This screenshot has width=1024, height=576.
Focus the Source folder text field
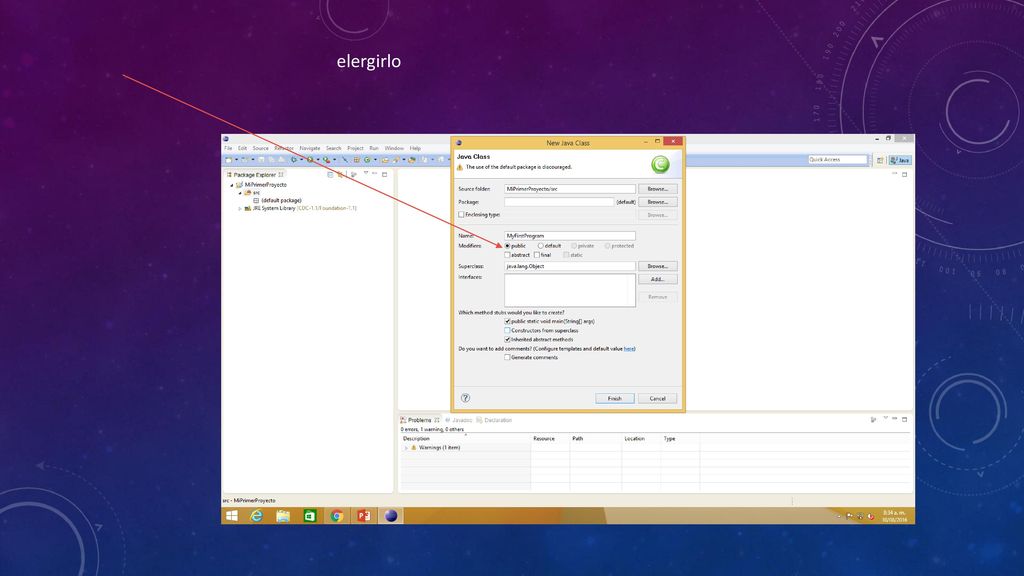click(x=569, y=189)
